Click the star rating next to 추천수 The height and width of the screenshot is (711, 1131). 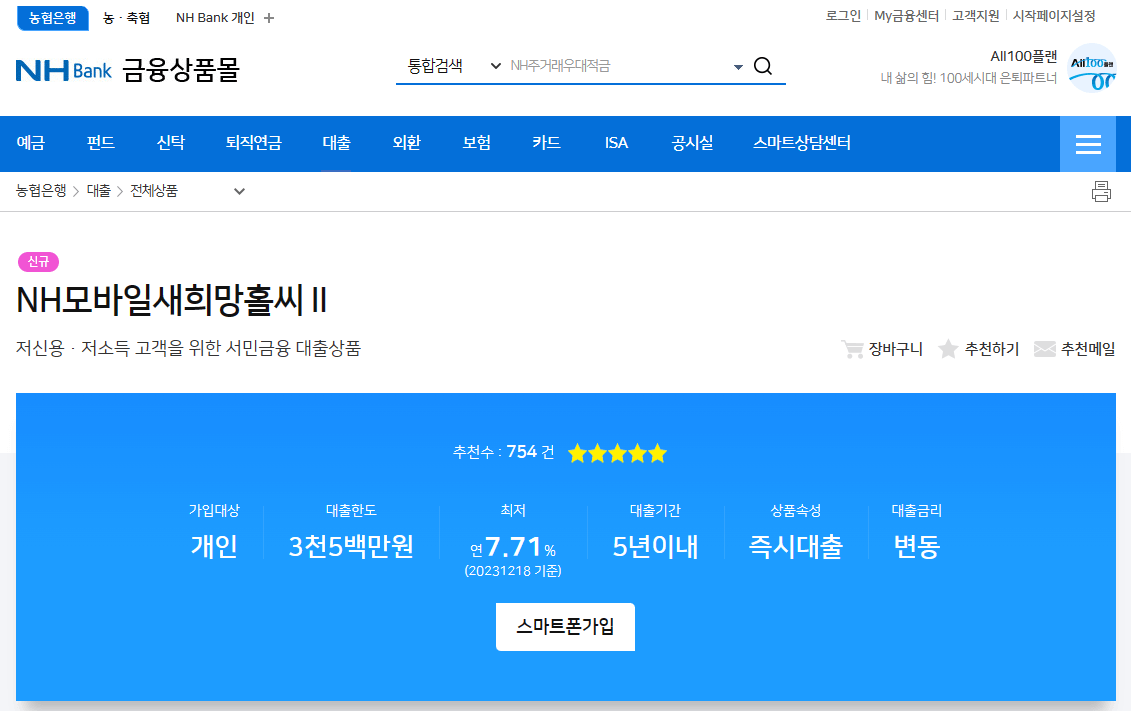pos(616,453)
